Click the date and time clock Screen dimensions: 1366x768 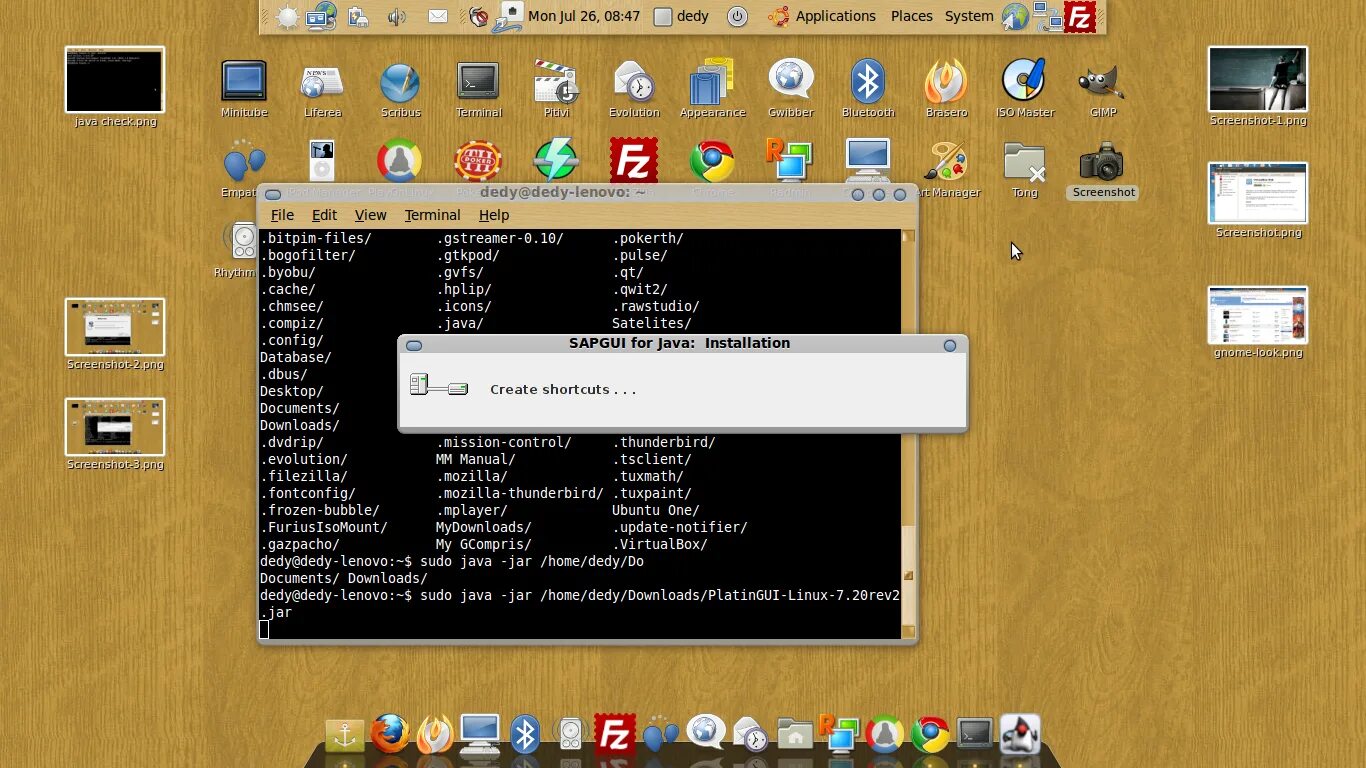584,16
